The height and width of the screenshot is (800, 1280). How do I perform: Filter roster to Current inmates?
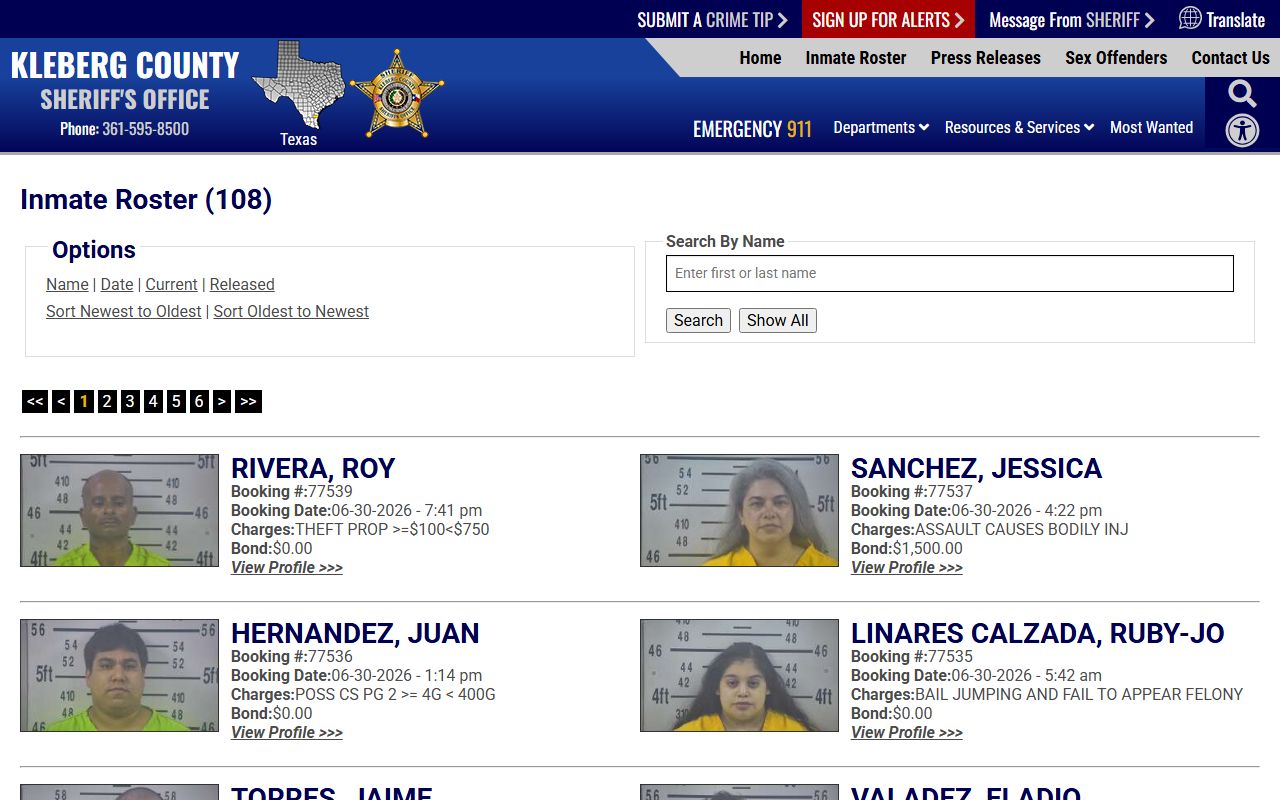(x=171, y=284)
